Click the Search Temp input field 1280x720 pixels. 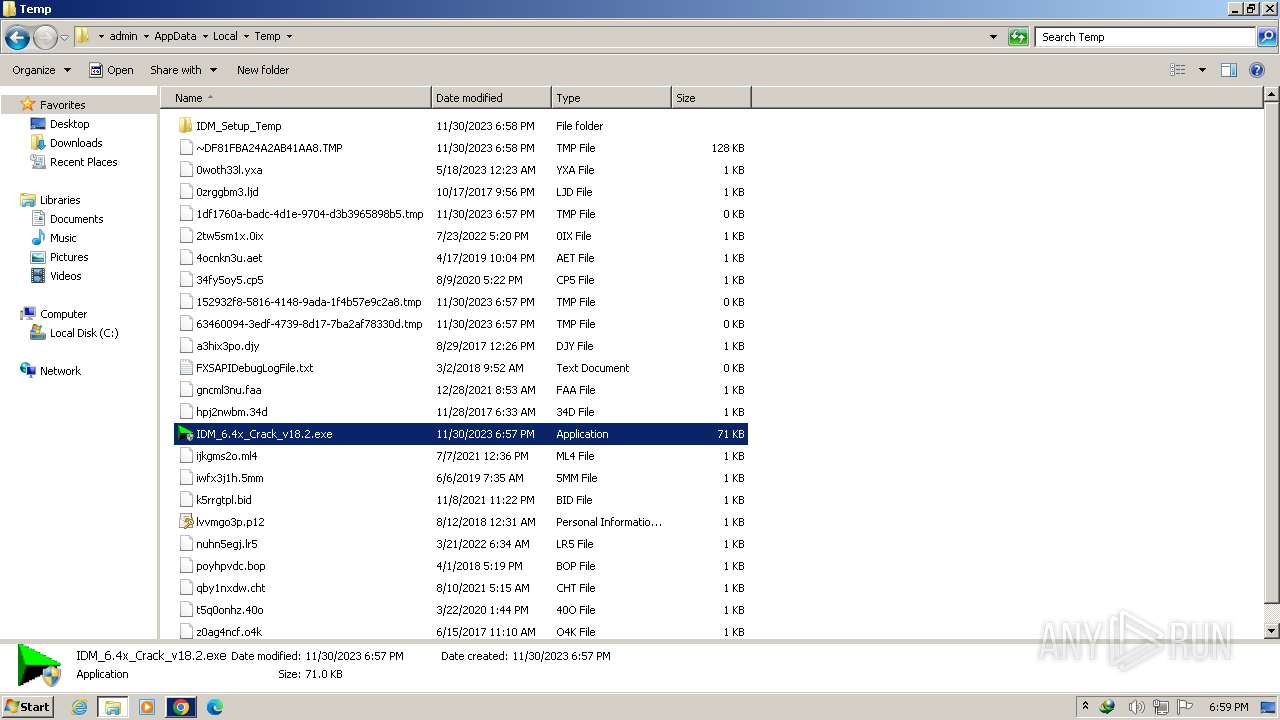click(x=1145, y=37)
